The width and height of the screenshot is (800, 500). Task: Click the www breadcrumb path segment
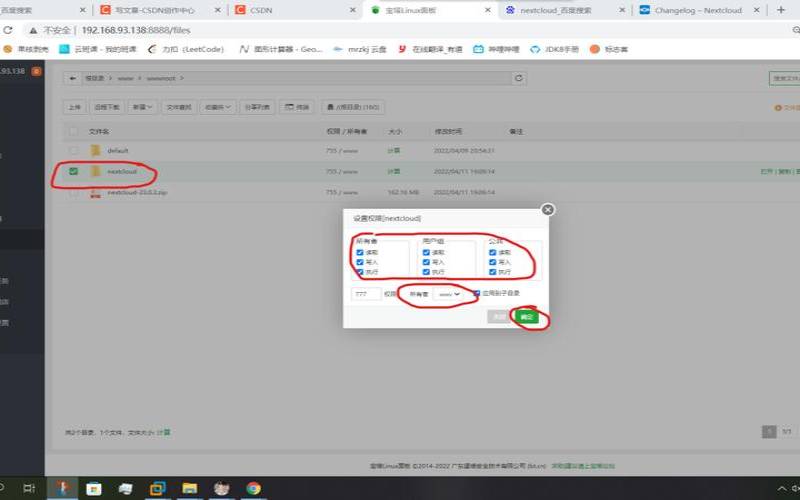125,79
